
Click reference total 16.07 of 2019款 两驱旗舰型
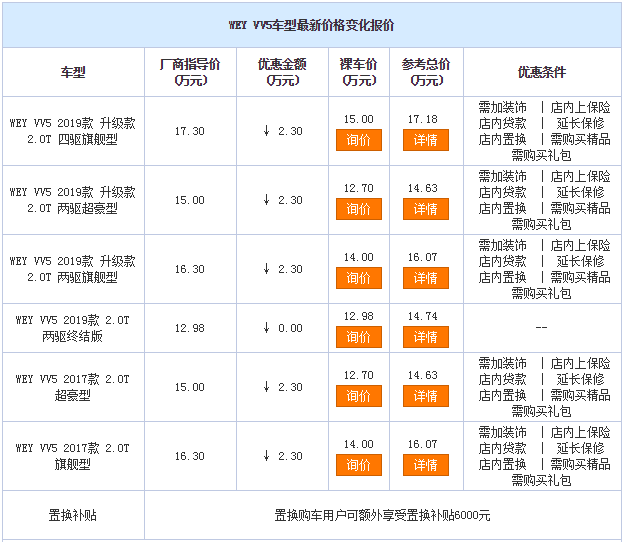(423, 257)
